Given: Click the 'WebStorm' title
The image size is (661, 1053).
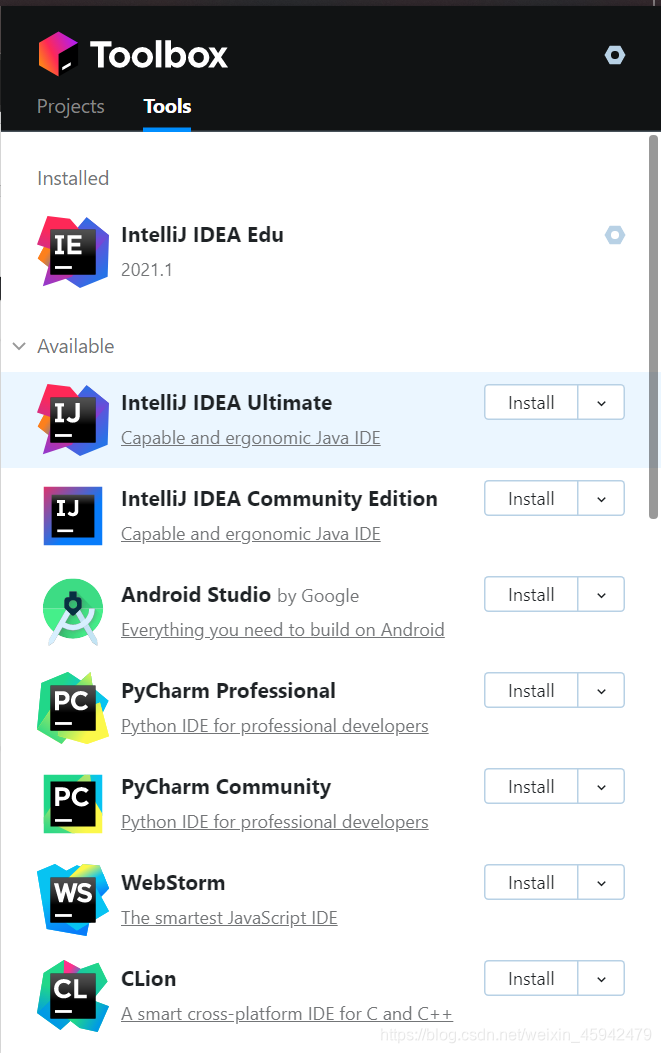Looking at the screenshot, I should click(173, 883).
